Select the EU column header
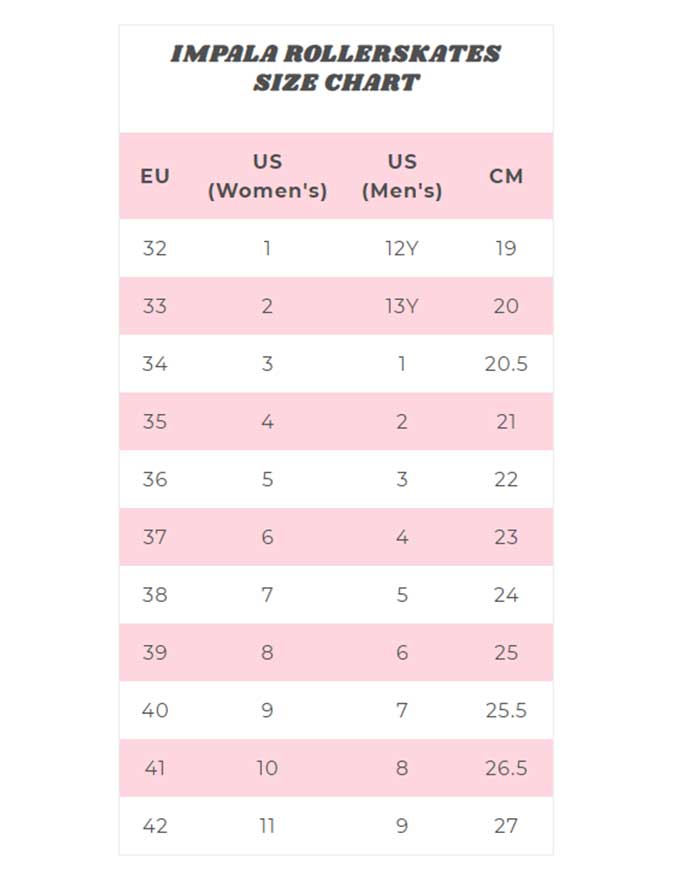Image resolution: width=680 pixels, height=870 pixels. tap(155, 176)
